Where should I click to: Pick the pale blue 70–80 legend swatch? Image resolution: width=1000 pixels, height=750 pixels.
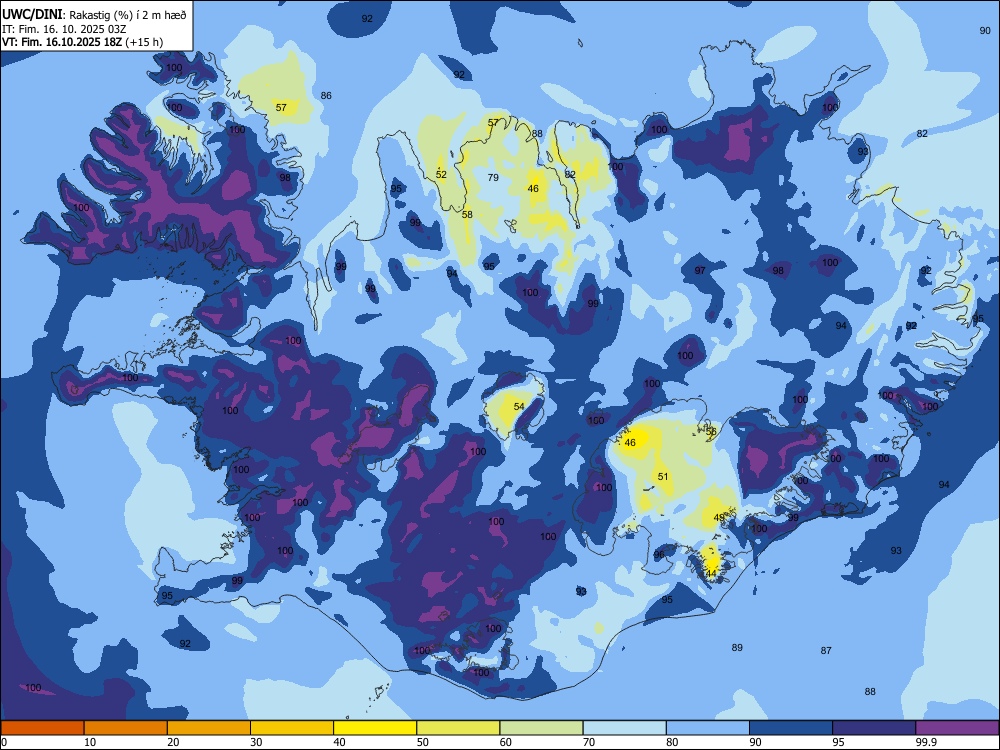pos(624,728)
